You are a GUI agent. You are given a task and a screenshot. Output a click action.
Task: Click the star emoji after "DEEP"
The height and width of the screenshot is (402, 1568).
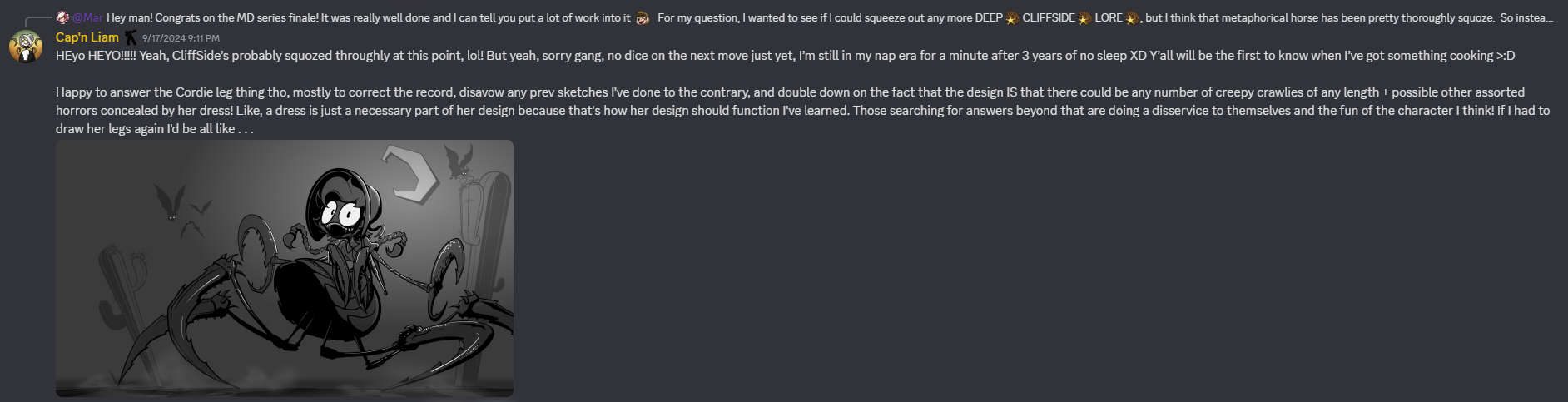pos(1012,18)
